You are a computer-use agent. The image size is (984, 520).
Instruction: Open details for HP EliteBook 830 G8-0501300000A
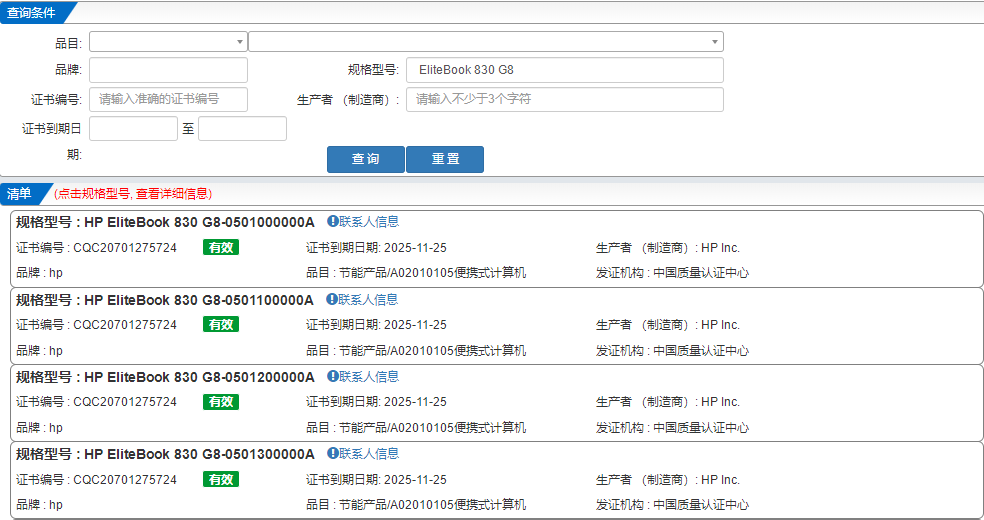(199, 454)
